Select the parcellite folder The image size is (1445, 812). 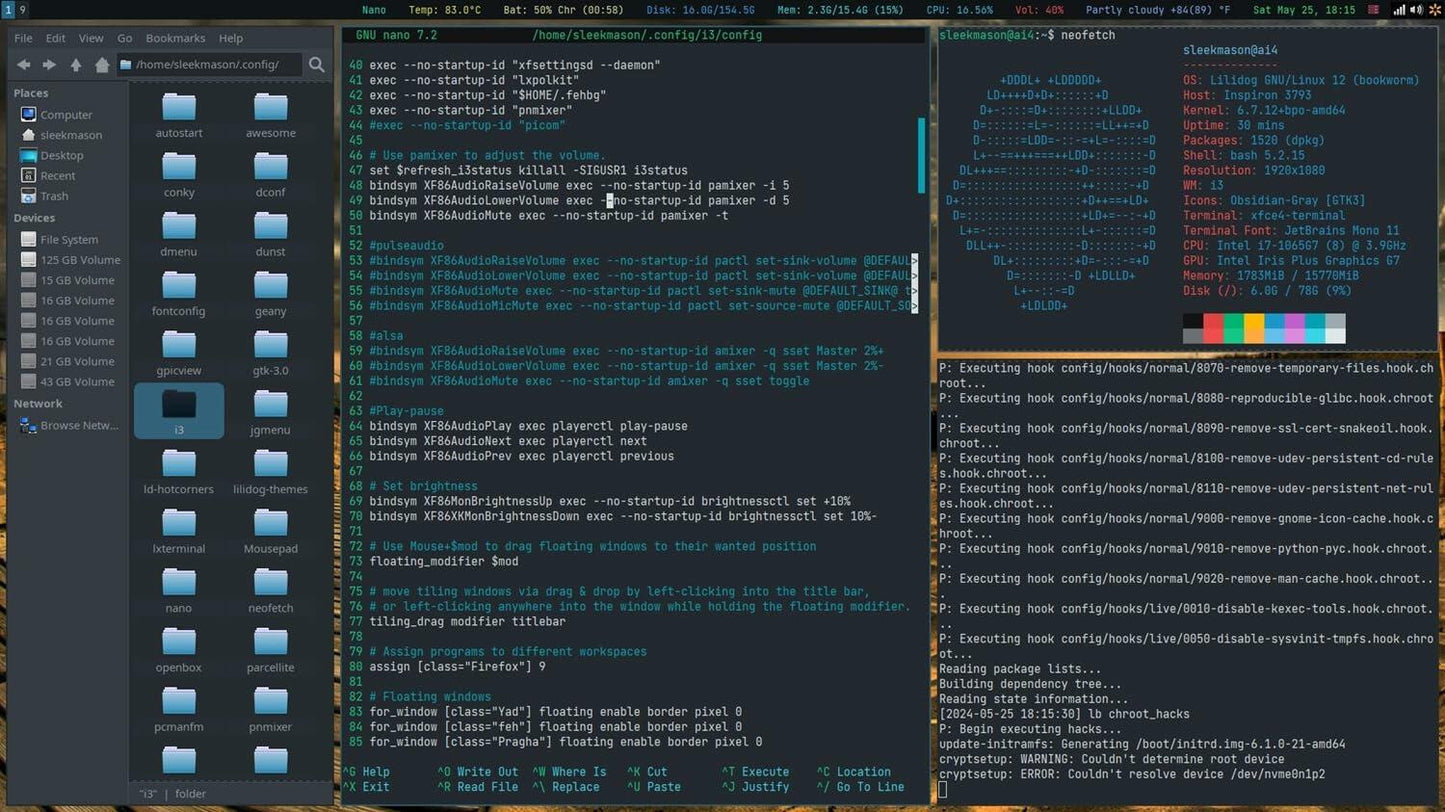271,650
